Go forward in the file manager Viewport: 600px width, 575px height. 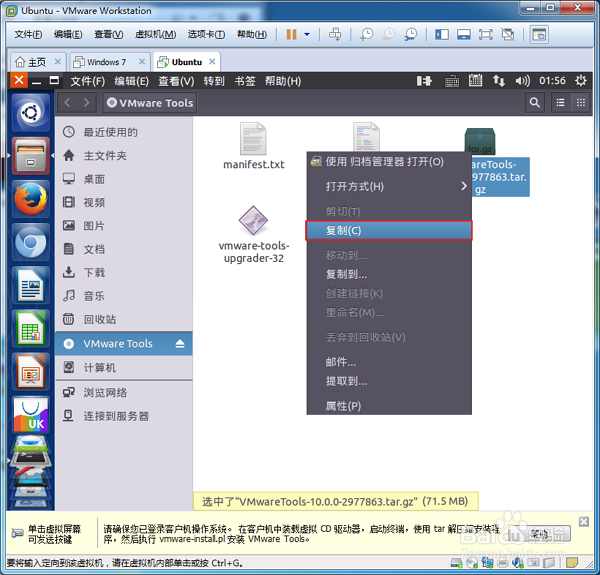click(x=86, y=103)
